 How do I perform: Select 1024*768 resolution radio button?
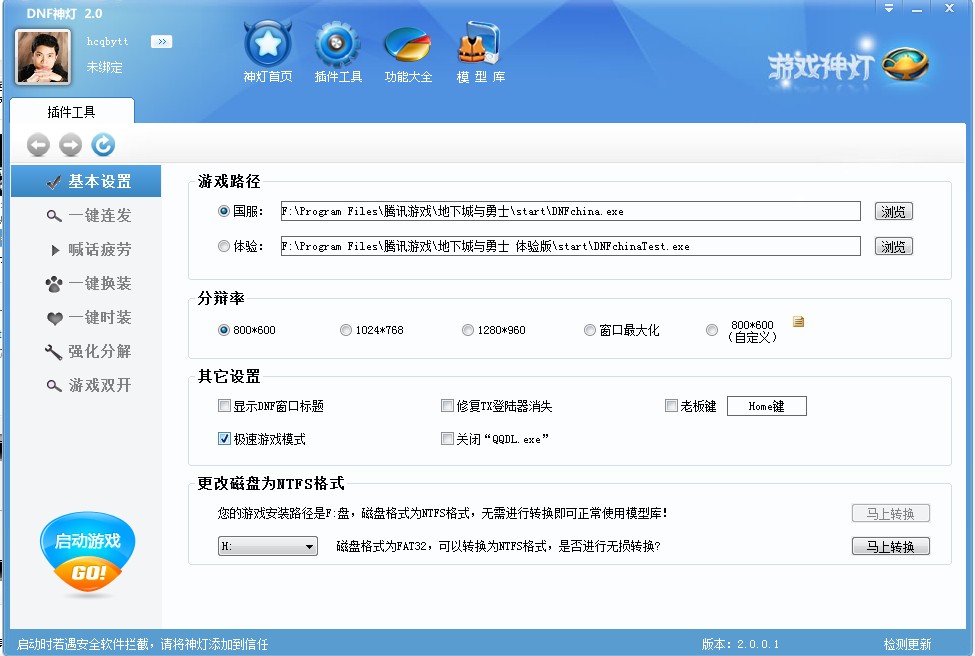(x=346, y=330)
